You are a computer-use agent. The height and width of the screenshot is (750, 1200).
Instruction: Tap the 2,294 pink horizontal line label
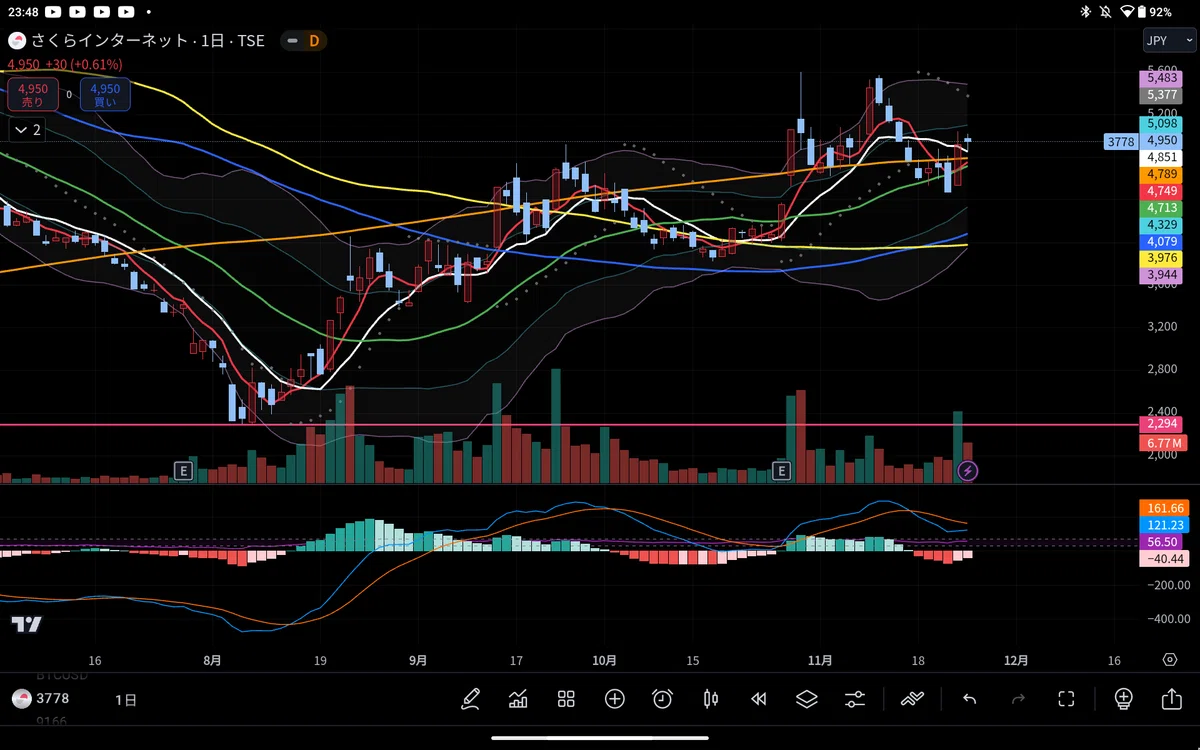pyautogui.click(x=1162, y=424)
